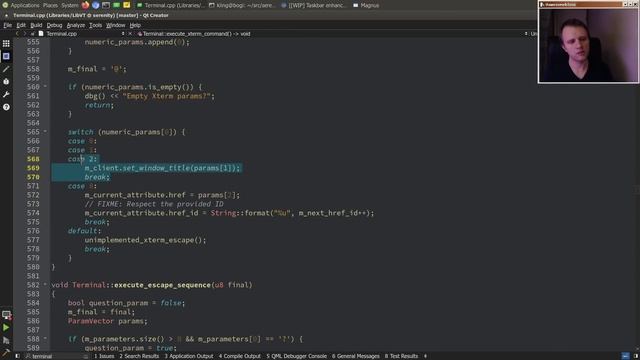
Task: Open the Compile Output pane
Action: point(240,356)
